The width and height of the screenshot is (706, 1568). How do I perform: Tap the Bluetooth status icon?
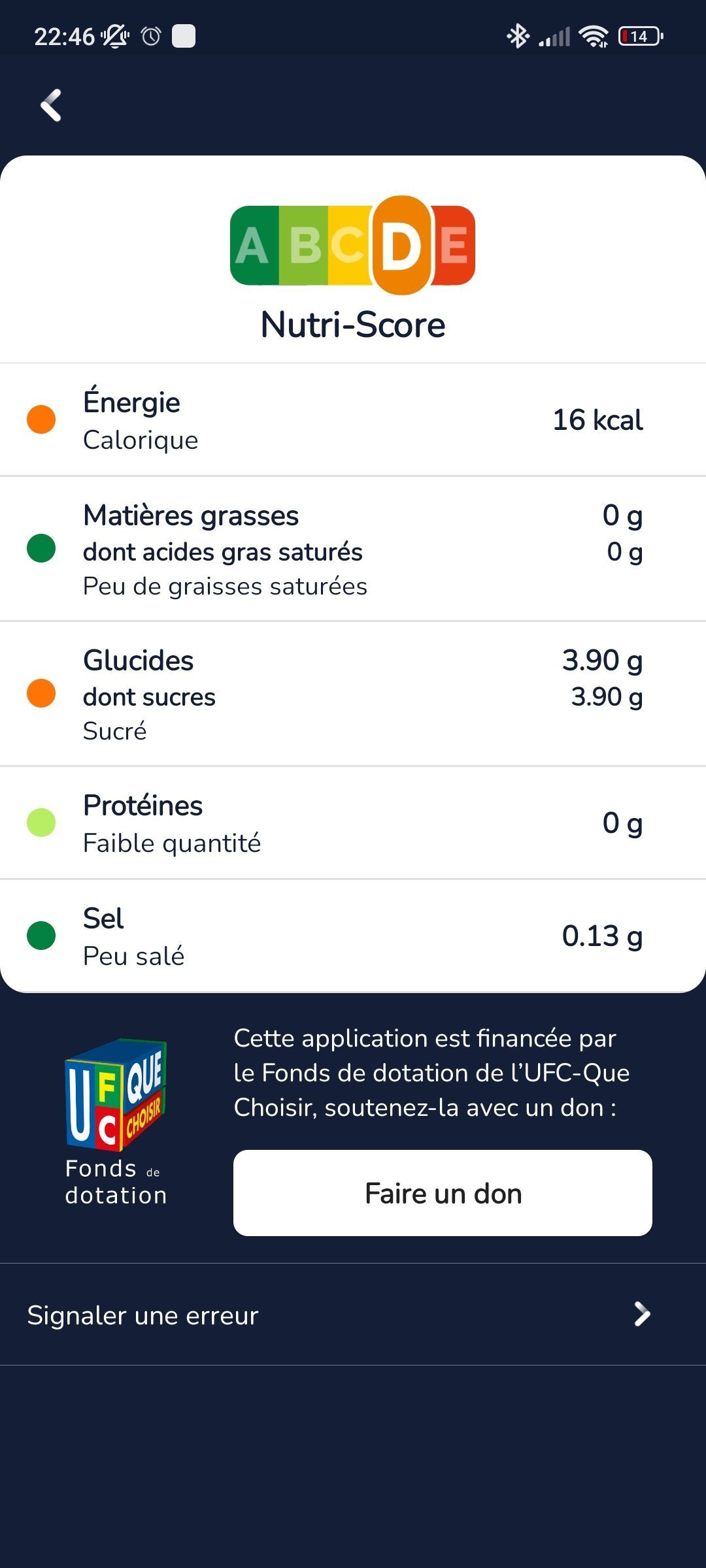[x=518, y=36]
